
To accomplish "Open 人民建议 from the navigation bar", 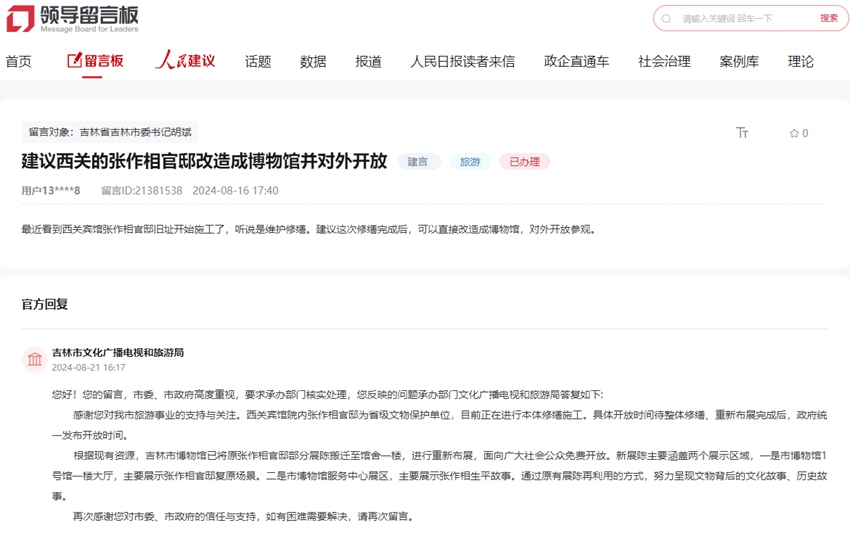I will click(185, 61).
